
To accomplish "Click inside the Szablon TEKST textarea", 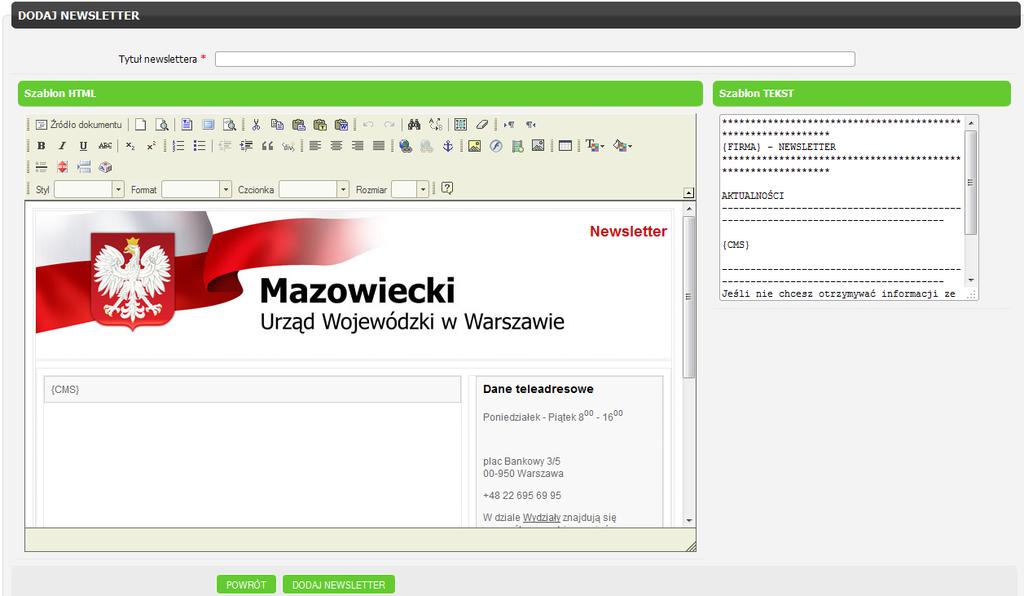I will [x=842, y=208].
